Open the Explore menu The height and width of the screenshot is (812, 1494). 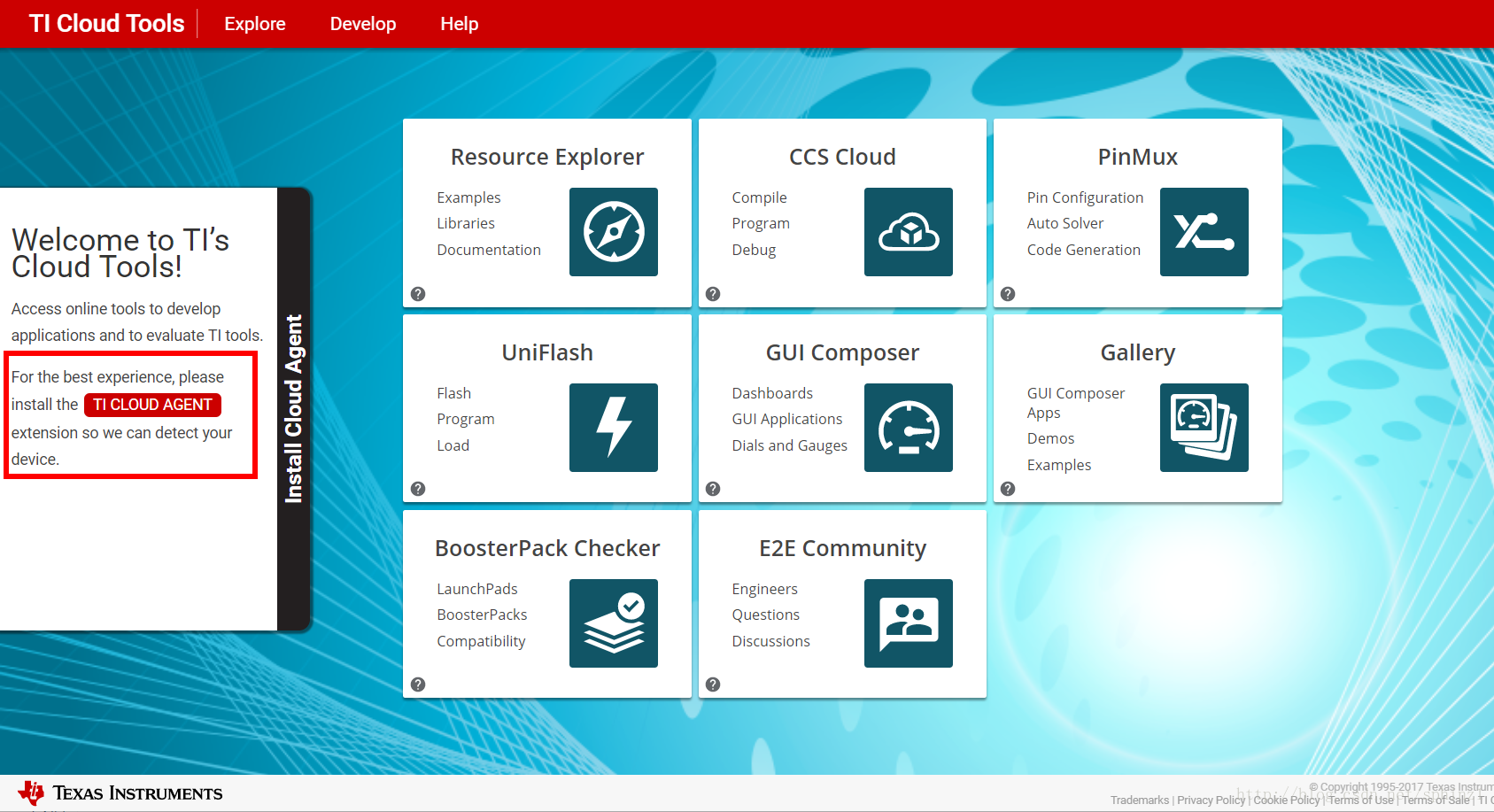pyautogui.click(x=255, y=24)
